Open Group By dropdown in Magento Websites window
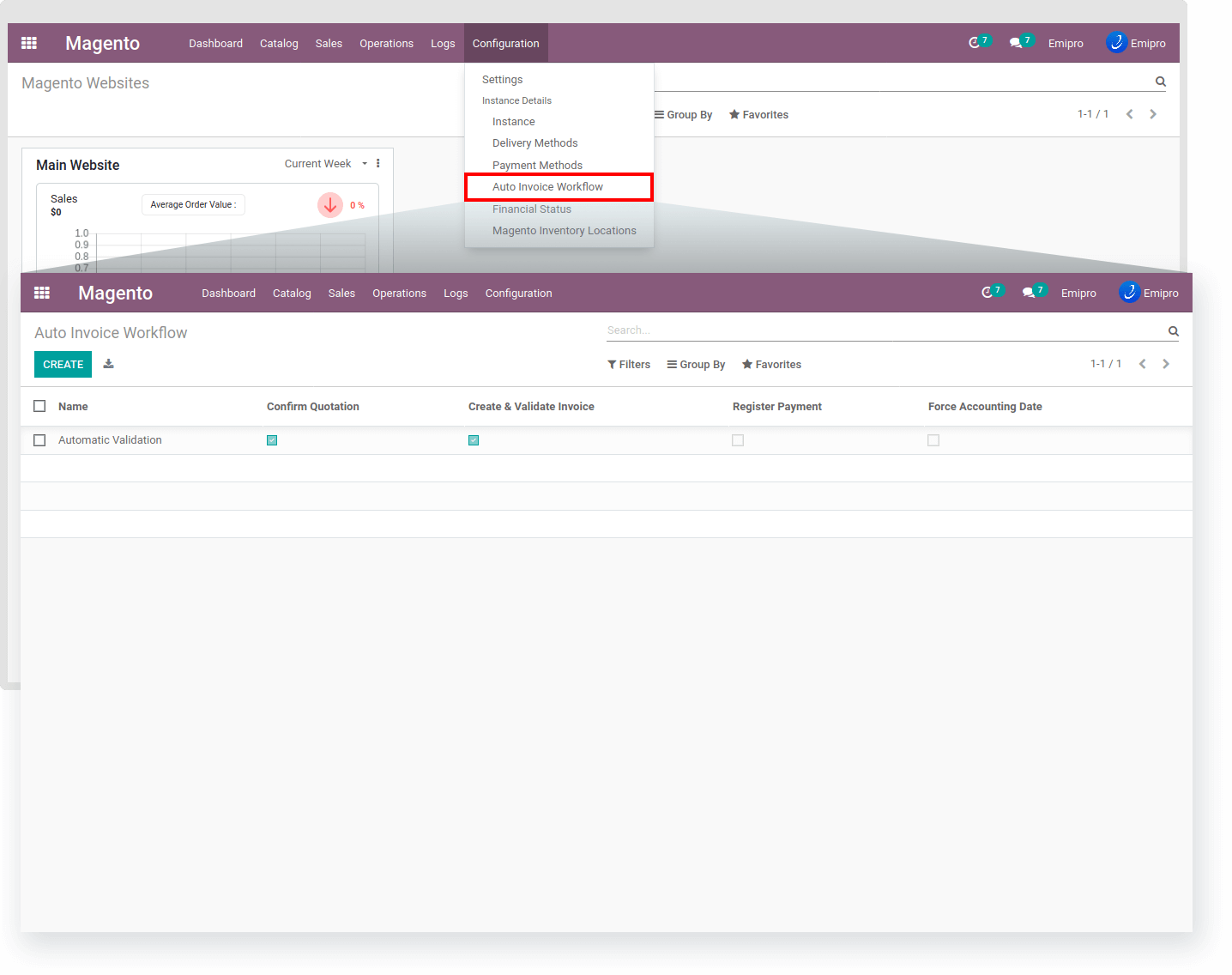The width and height of the screenshot is (1232, 975). (683, 115)
